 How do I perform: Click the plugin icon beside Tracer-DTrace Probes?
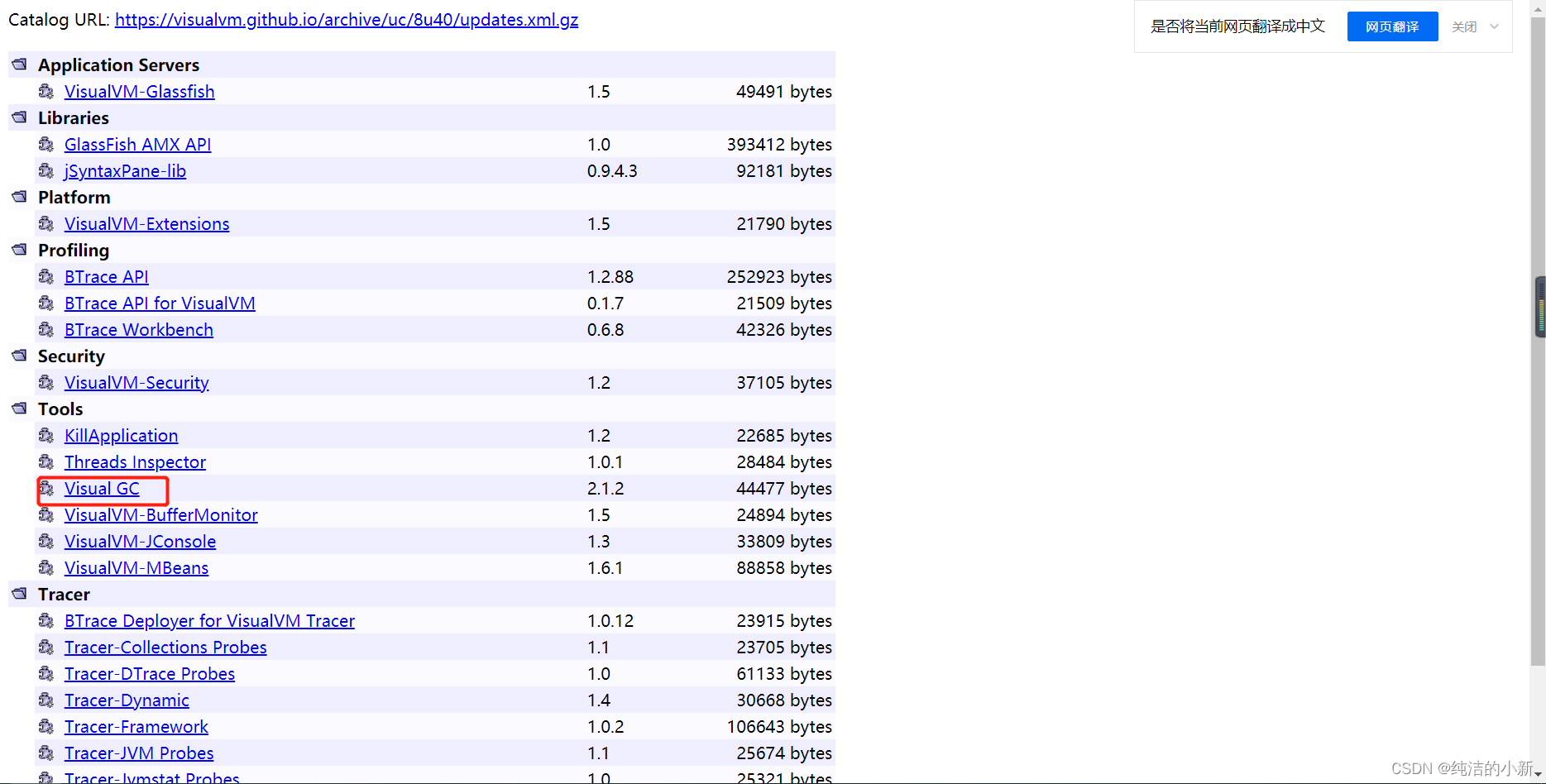(46, 673)
